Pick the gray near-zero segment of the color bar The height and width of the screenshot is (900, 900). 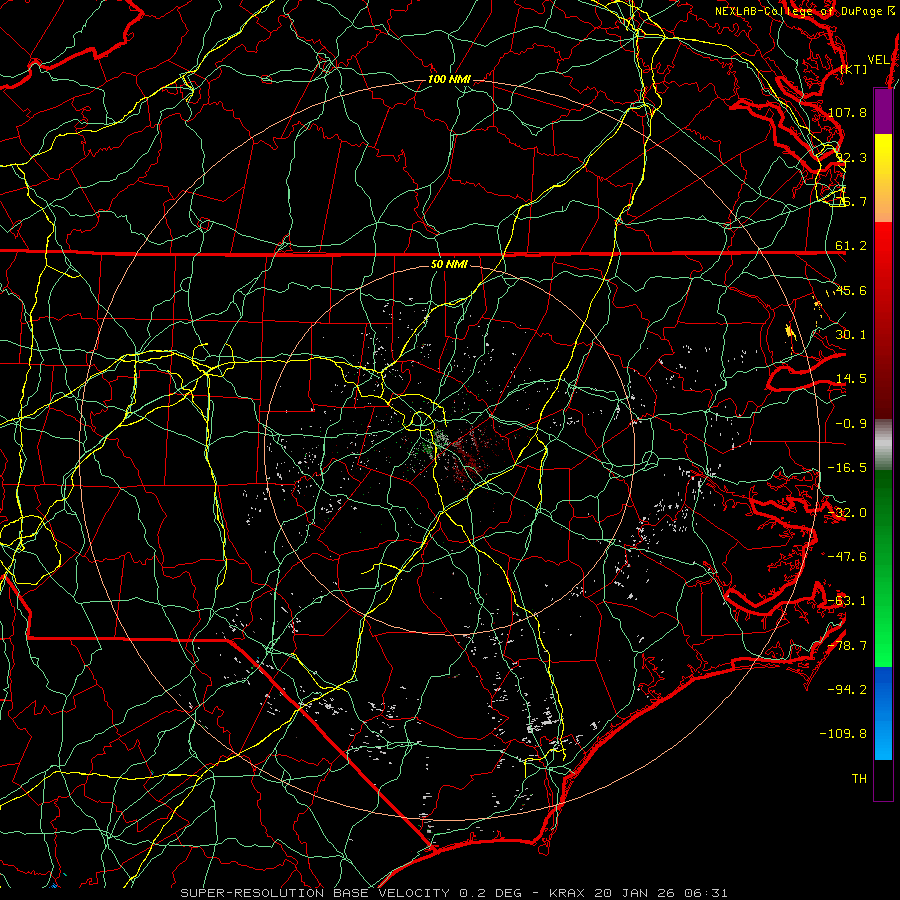click(883, 445)
